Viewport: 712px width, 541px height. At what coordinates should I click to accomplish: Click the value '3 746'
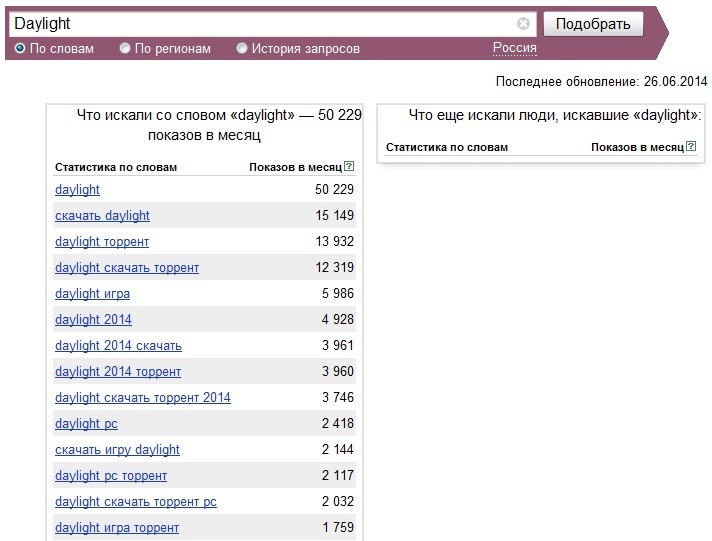[x=338, y=397]
